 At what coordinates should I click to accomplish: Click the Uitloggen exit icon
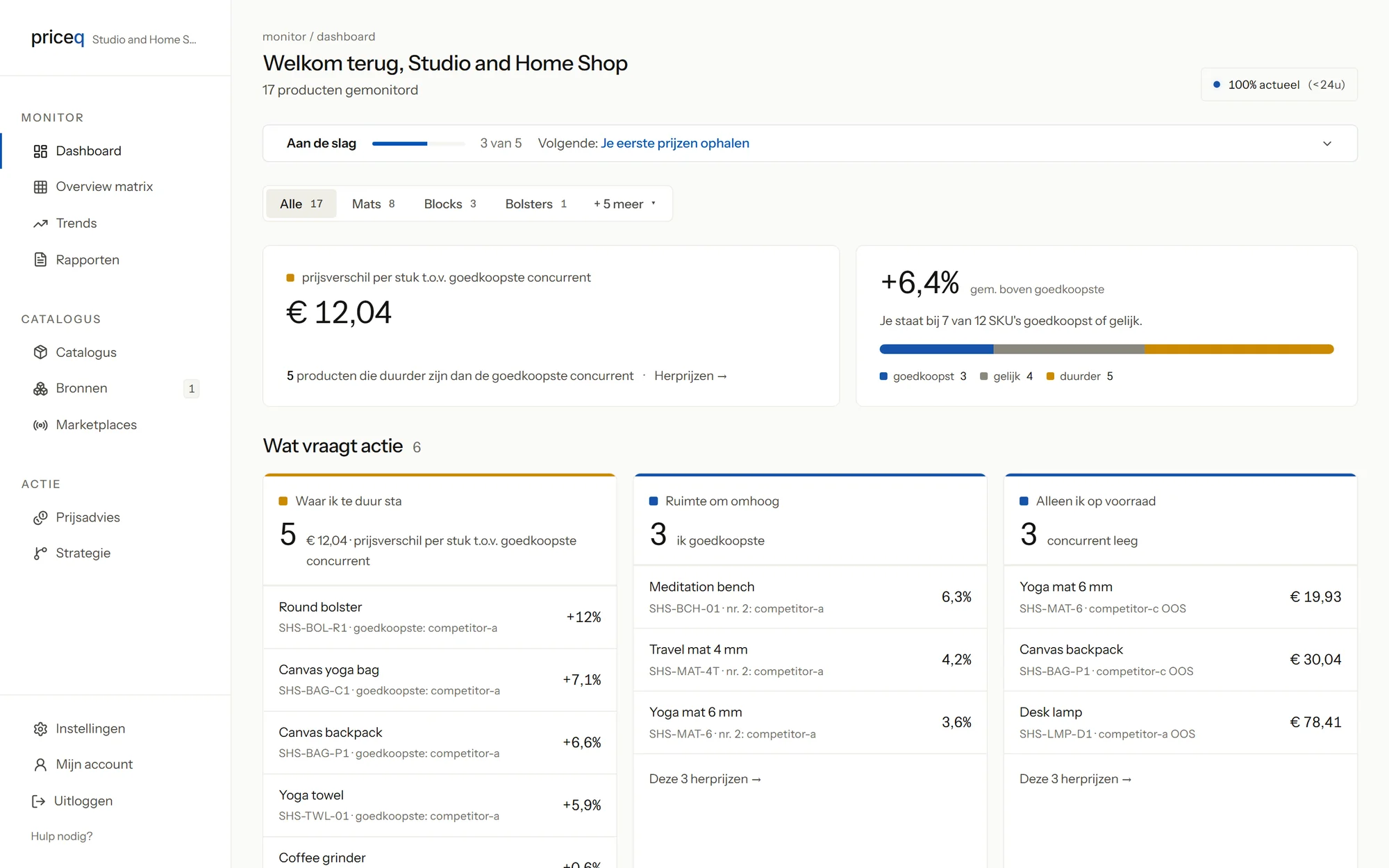click(39, 801)
